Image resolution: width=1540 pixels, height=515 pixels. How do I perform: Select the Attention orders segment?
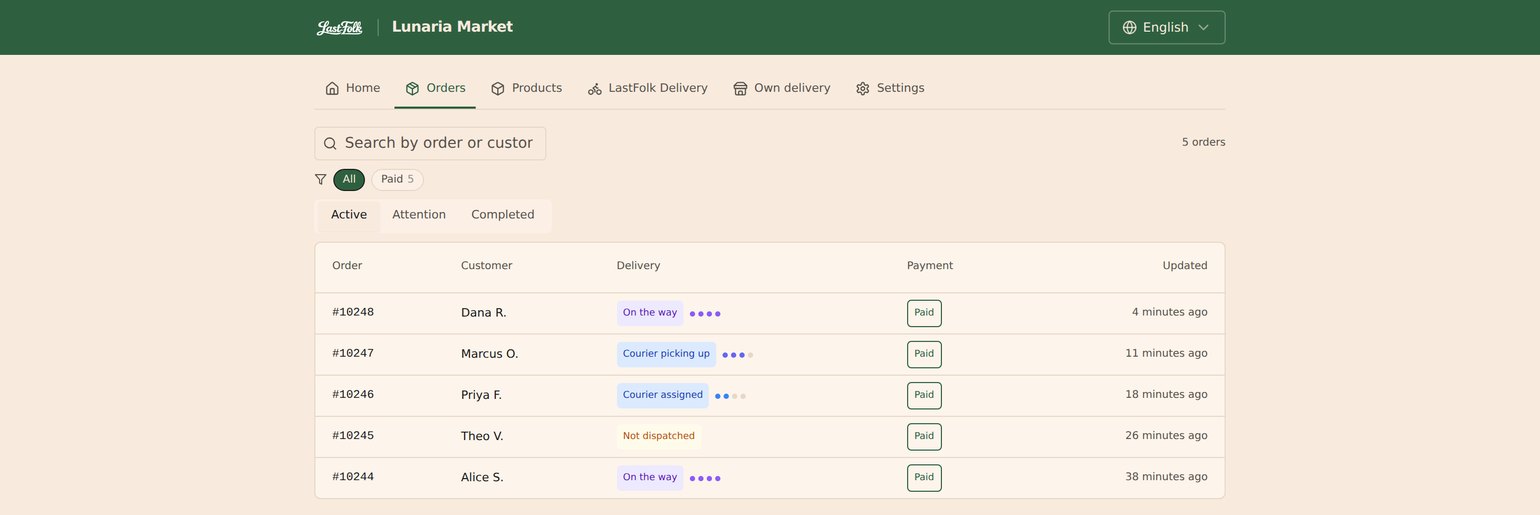pos(419,215)
